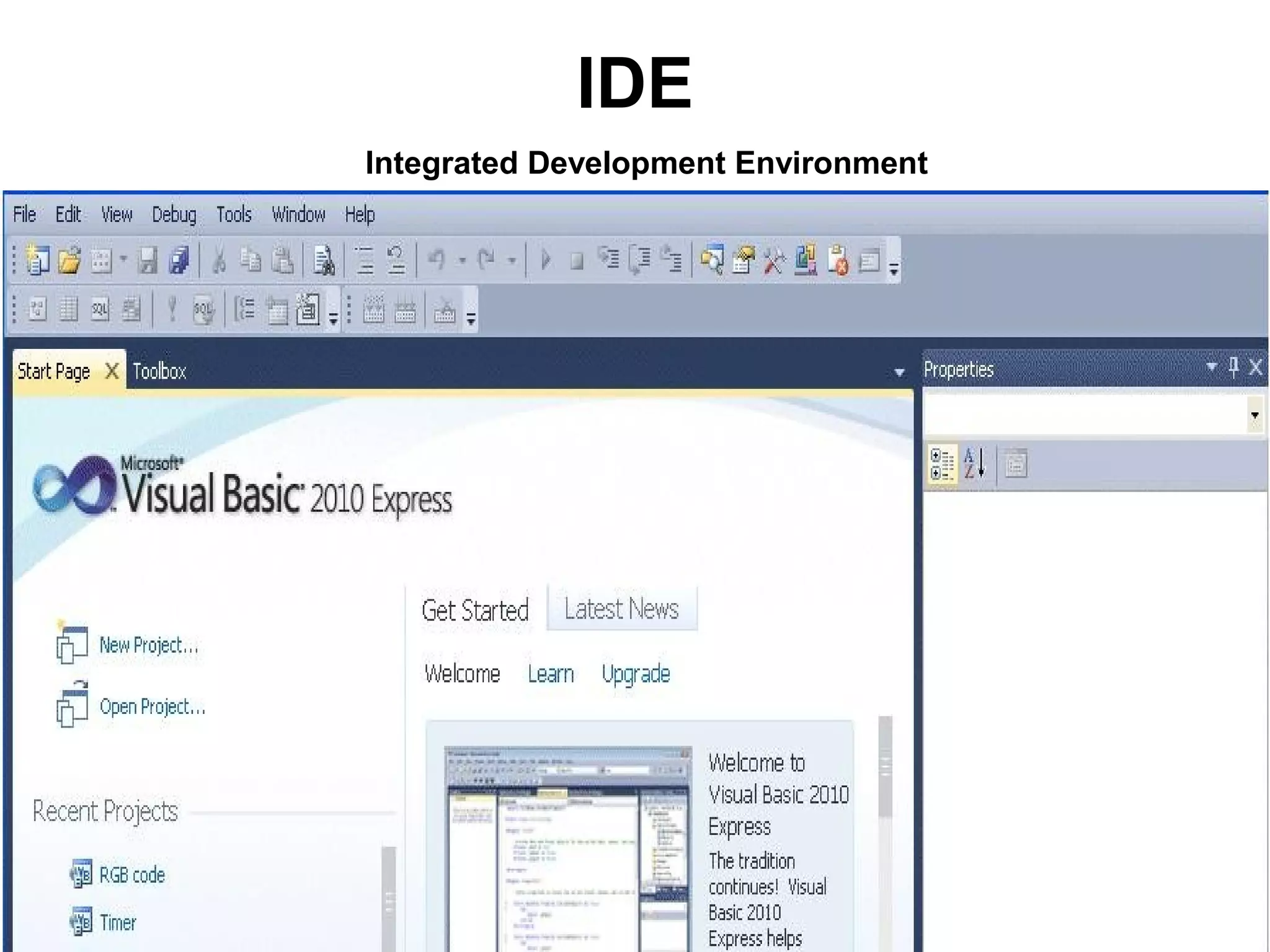Click the Uncomment Lines icon
The width and height of the screenshot is (1270, 952).
pos(396,260)
